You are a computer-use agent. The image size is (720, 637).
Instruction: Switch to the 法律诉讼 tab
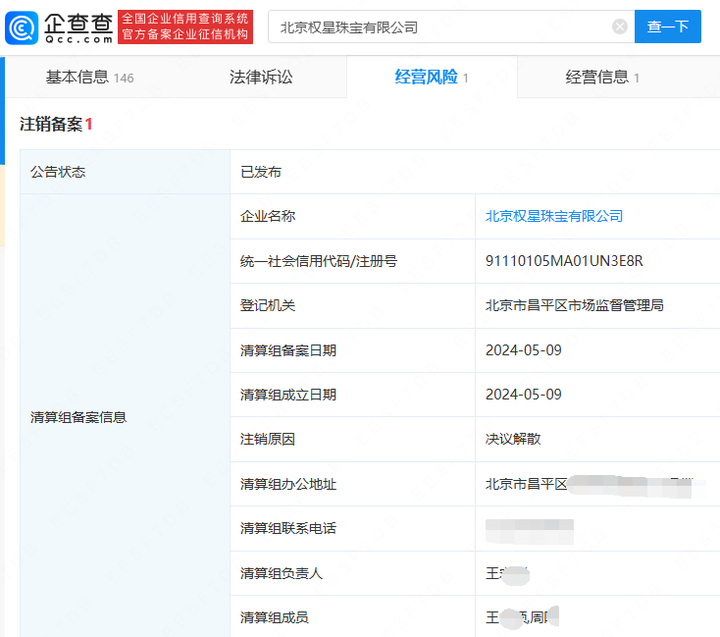tap(261, 77)
